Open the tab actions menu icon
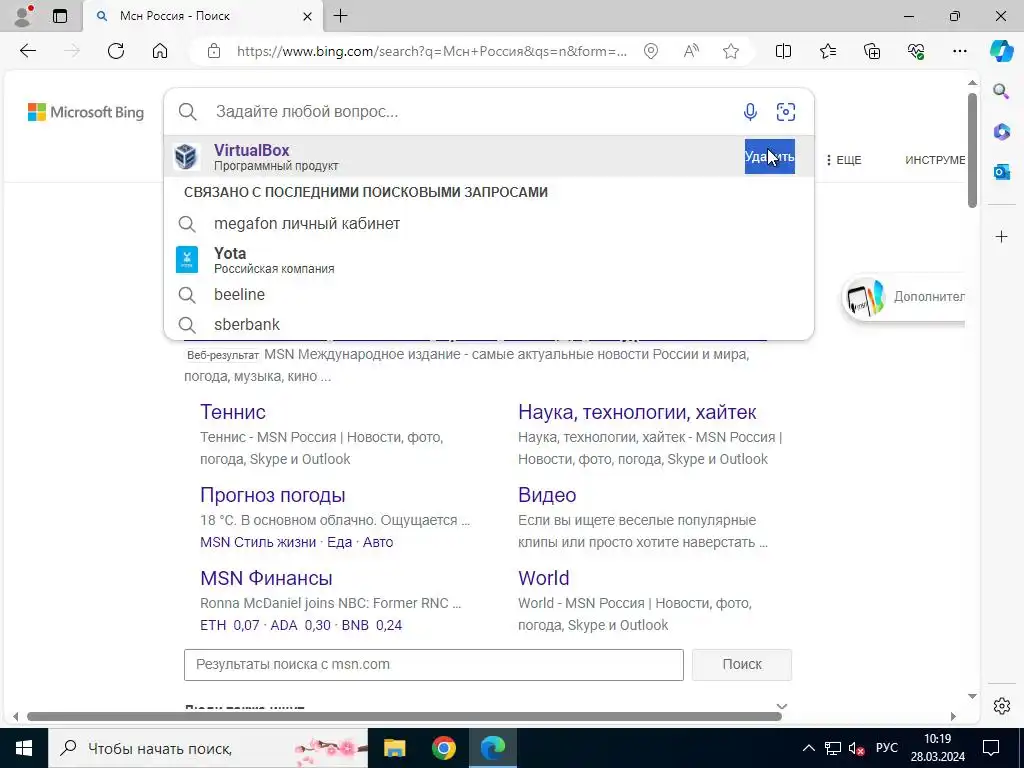Viewport: 1024px width, 768px height. 60,16
